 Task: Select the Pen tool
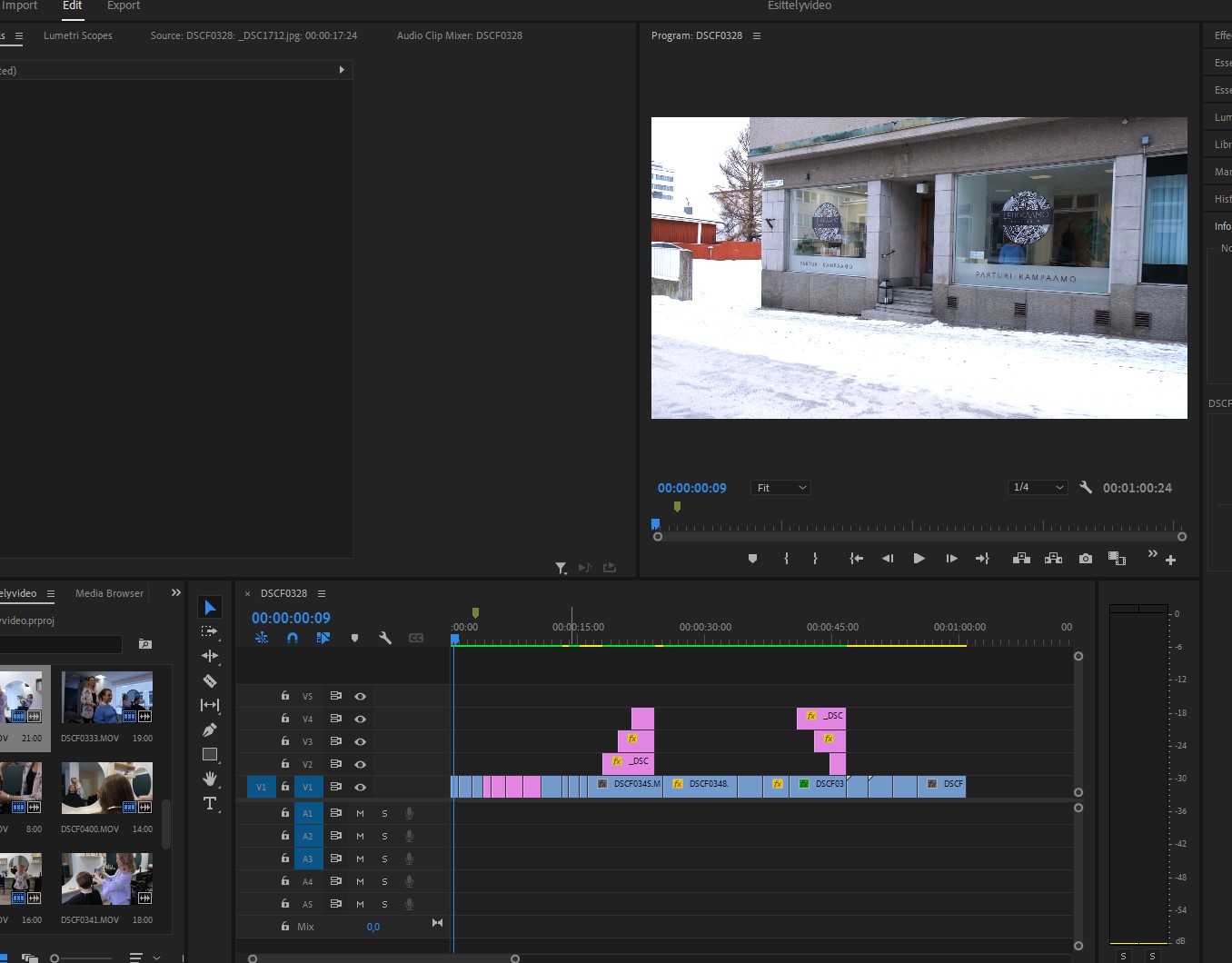click(x=210, y=730)
